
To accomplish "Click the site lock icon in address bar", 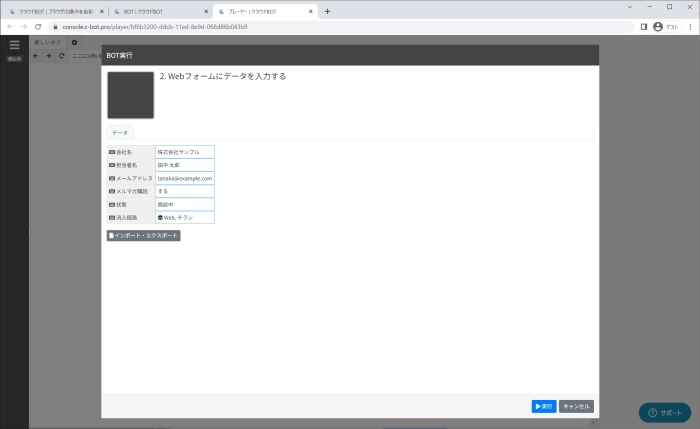I will pyautogui.click(x=56, y=27).
